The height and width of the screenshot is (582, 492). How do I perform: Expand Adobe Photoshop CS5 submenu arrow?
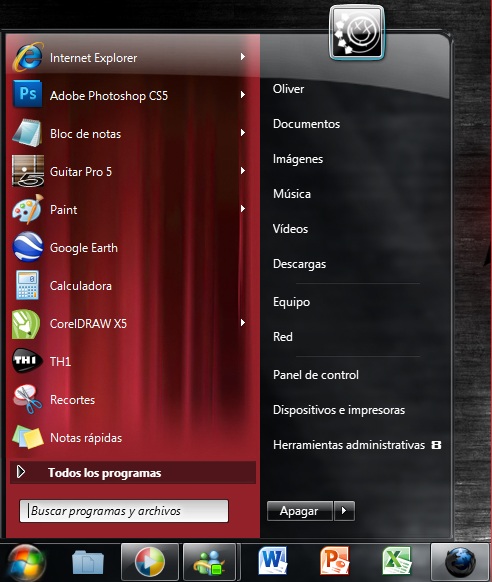point(243,95)
